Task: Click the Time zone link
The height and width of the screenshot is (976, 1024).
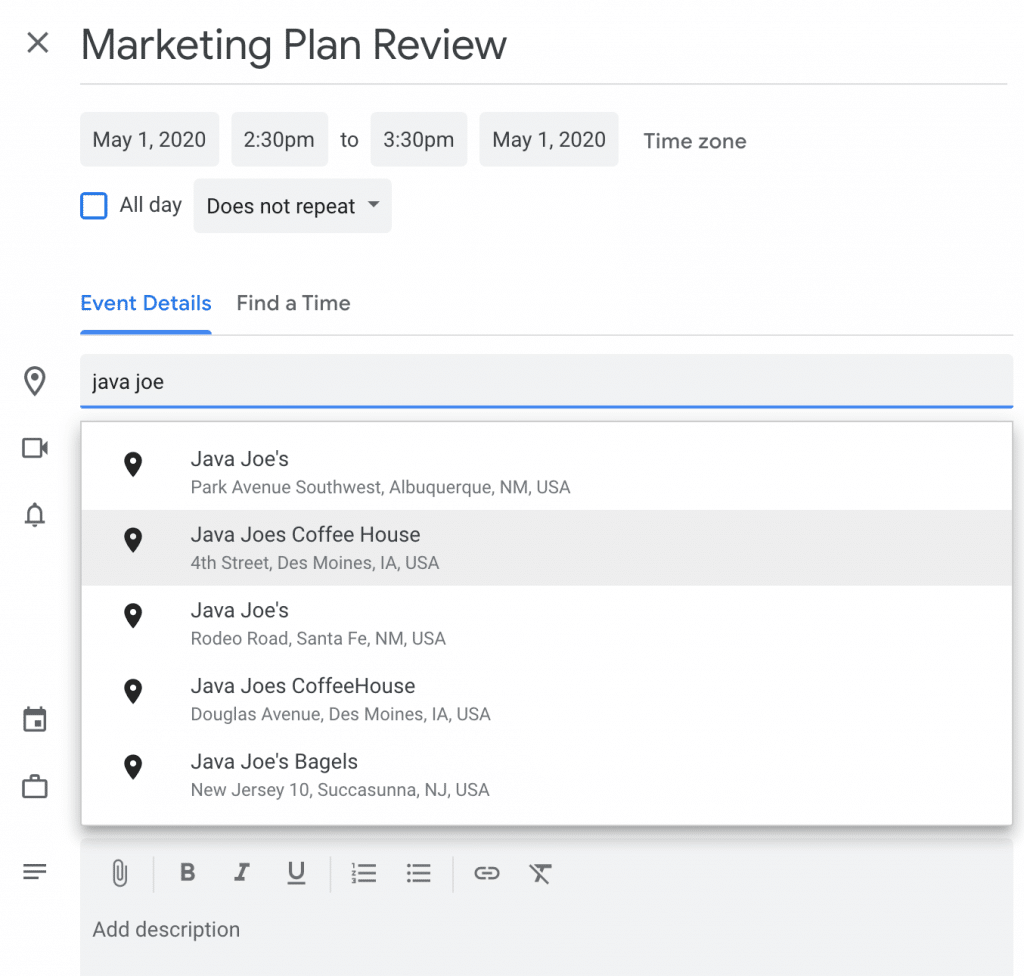Action: tap(694, 141)
